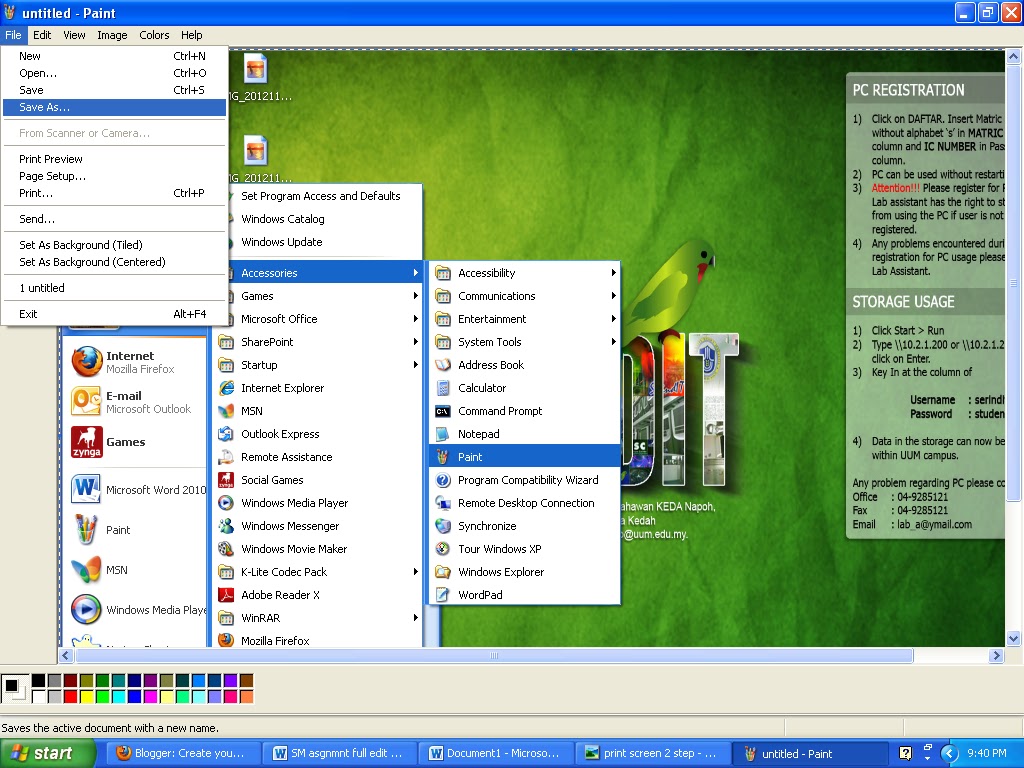The height and width of the screenshot is (768, 1024).
Task: Pick the yellow color swatch in the palette
Action: click(x=86, y=697)
